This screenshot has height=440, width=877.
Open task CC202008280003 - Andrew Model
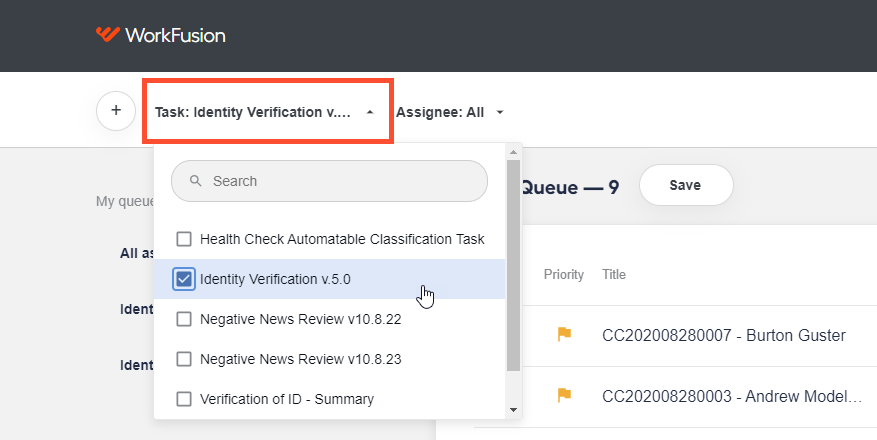pos(732,396)
